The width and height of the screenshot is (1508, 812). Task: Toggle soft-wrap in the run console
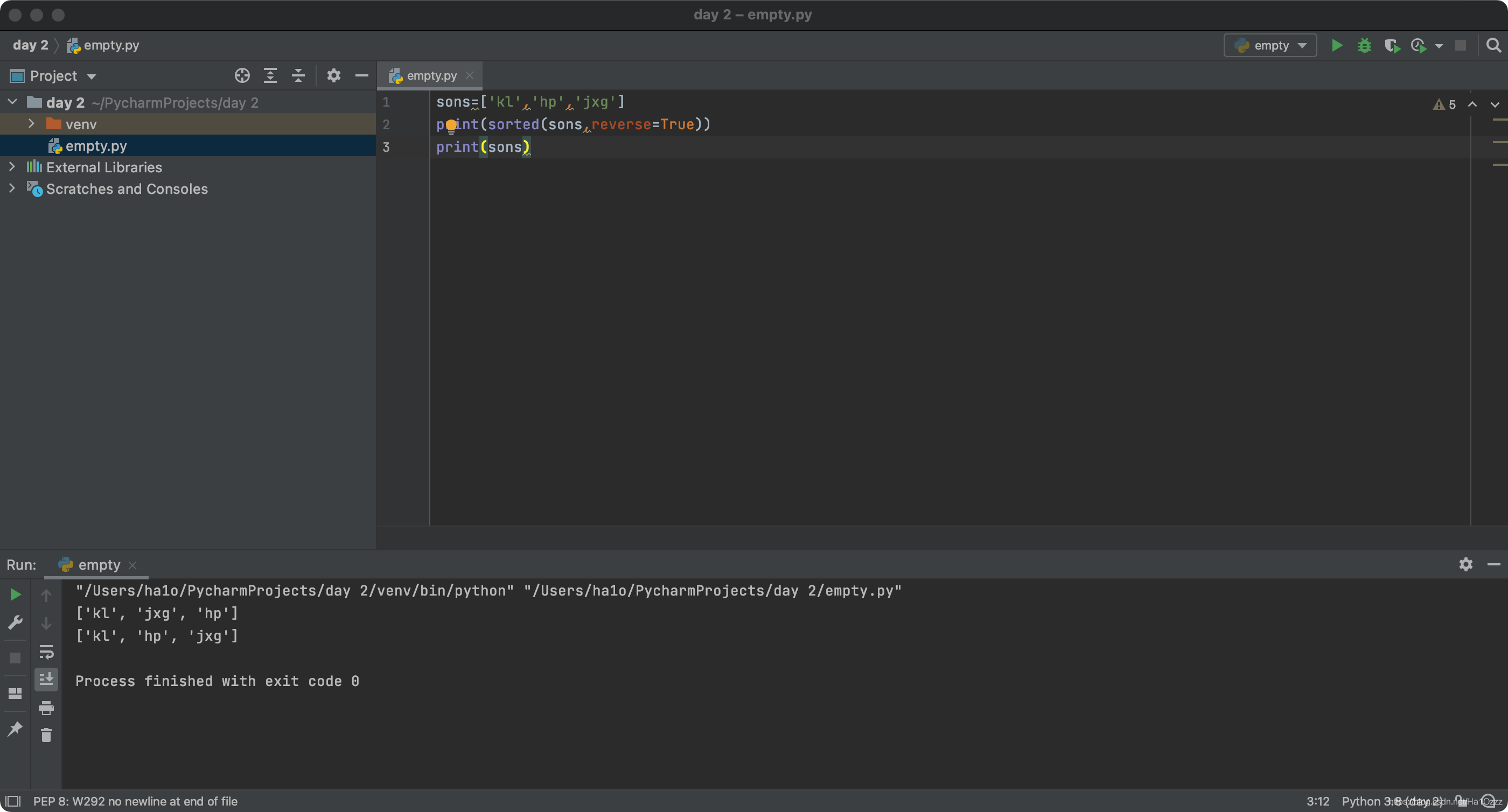(x=46, y=652)
